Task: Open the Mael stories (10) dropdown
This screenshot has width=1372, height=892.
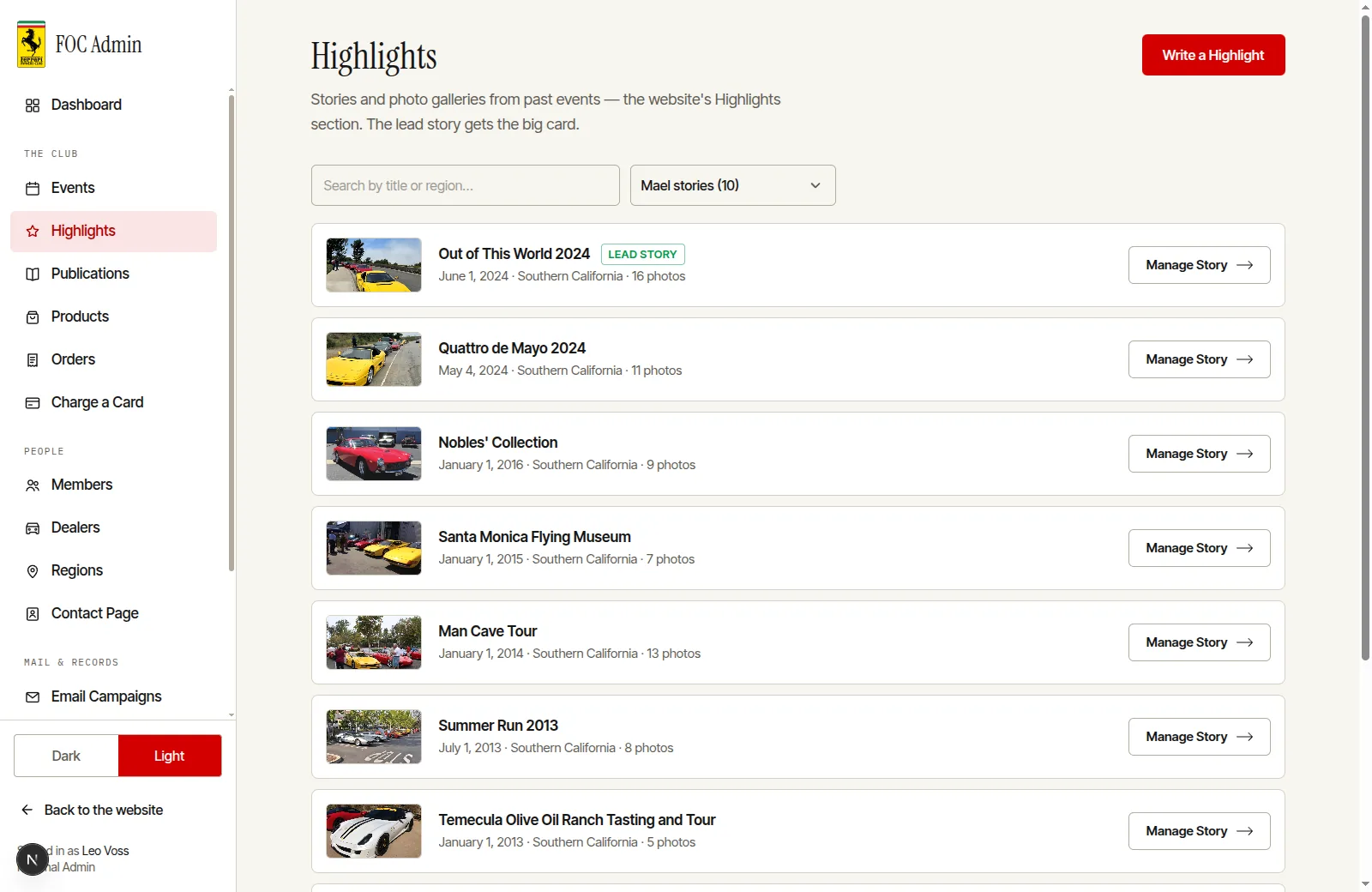Action: (x=733, y=185)
